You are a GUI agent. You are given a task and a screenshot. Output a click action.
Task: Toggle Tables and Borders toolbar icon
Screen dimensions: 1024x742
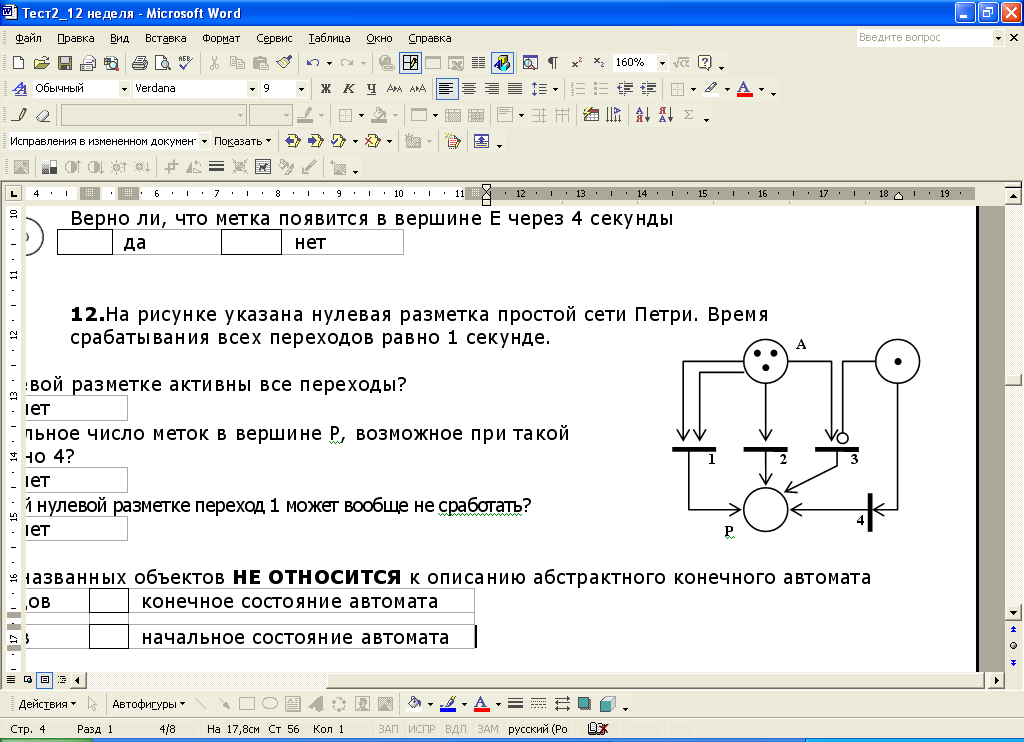(x=410, y=63)
